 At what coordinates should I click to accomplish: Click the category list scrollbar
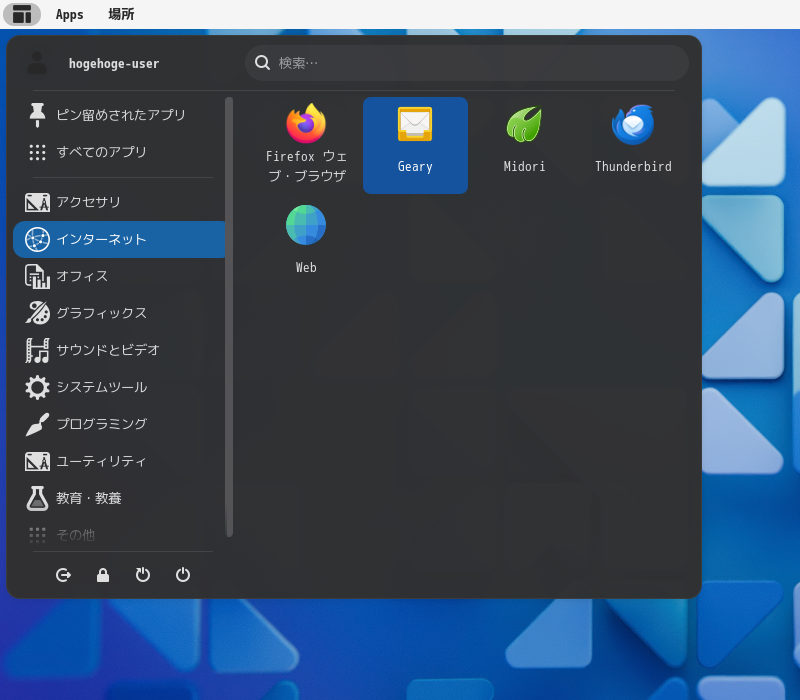pos(229,317)
